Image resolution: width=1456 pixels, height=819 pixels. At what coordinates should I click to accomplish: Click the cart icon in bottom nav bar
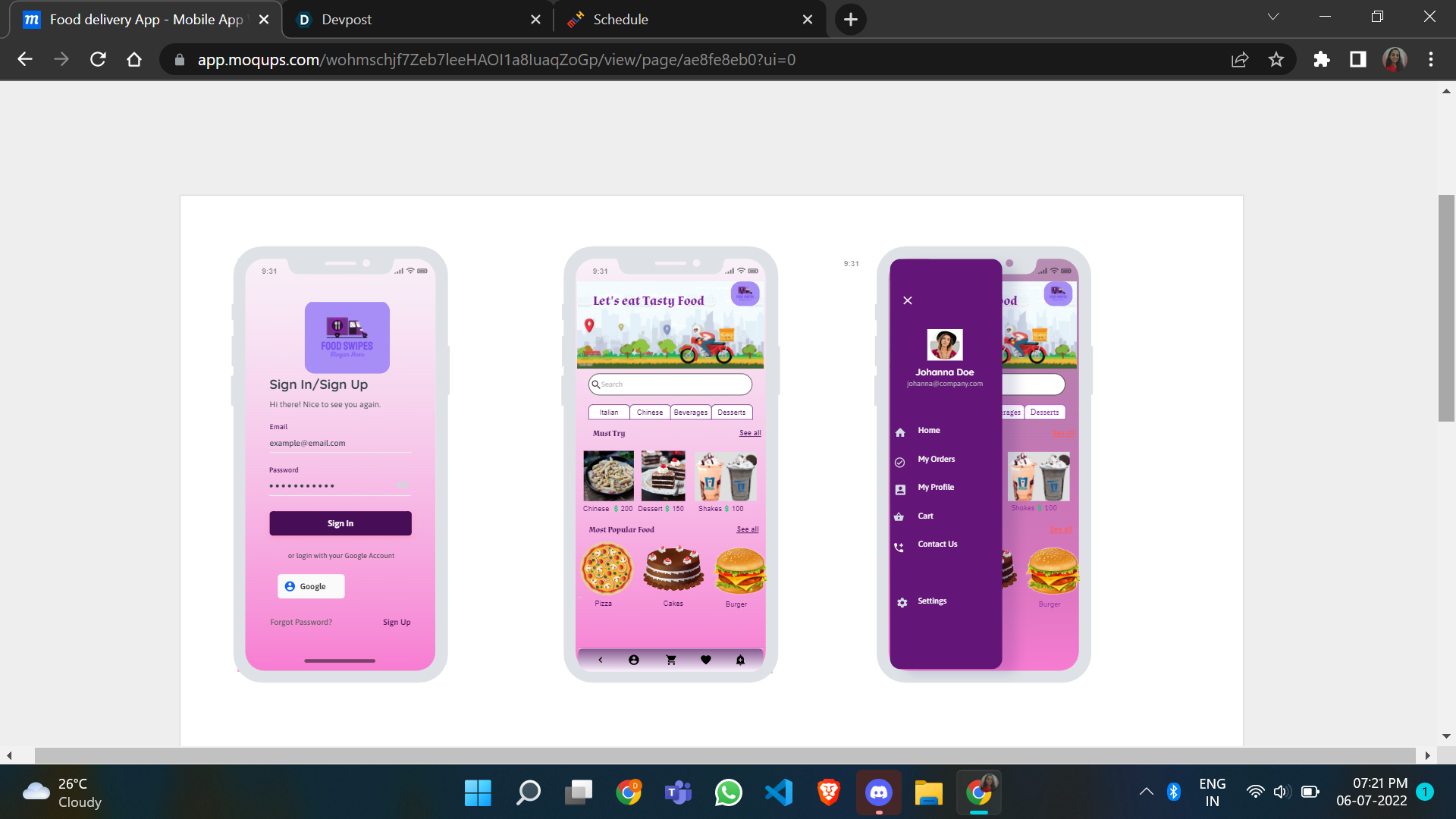(670, 660)
